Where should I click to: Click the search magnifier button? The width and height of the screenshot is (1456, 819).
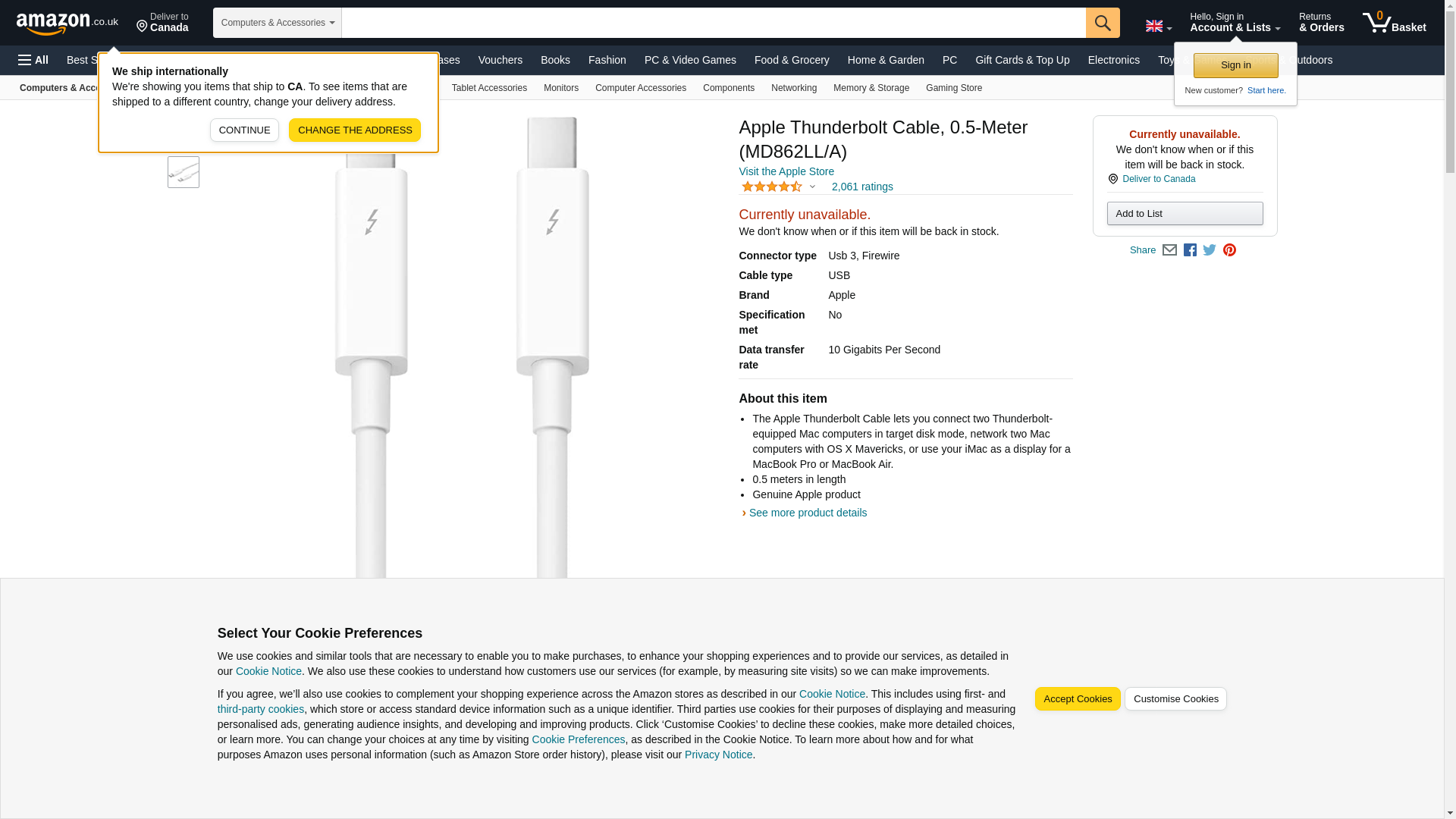pos(1102,23)
